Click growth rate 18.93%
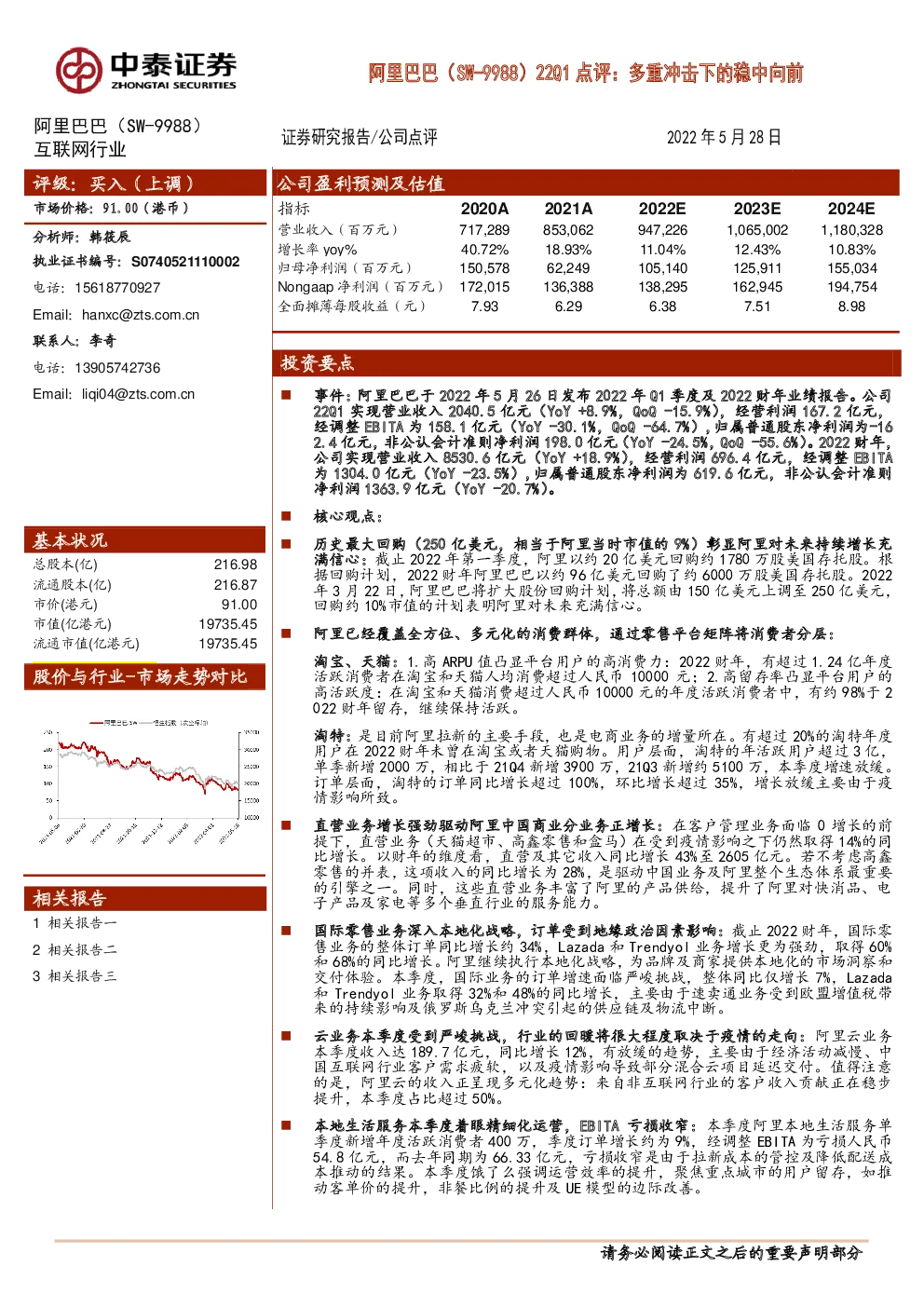The image size is (924, 1307). (x=568, y=250)
